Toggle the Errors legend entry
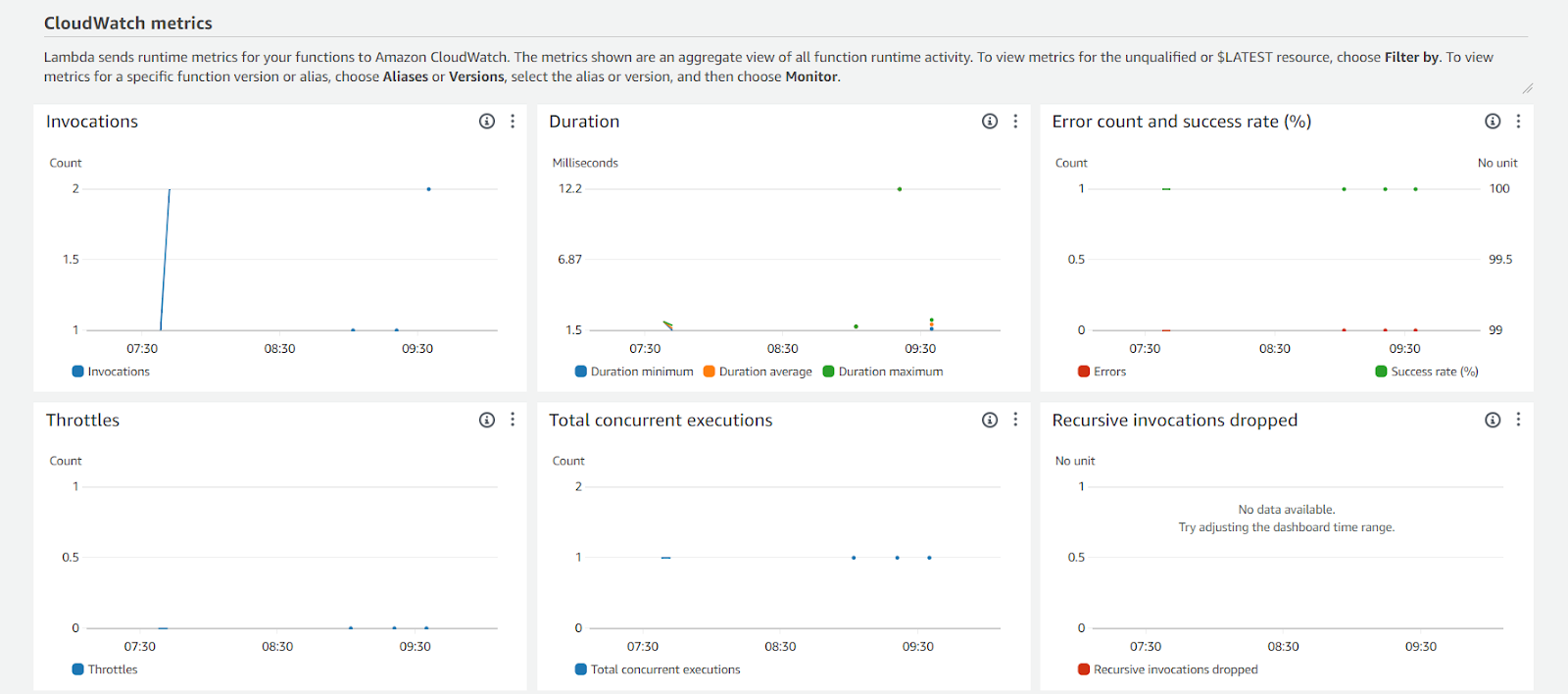This screenshot has height=694, width=1568. [1102, 372]
